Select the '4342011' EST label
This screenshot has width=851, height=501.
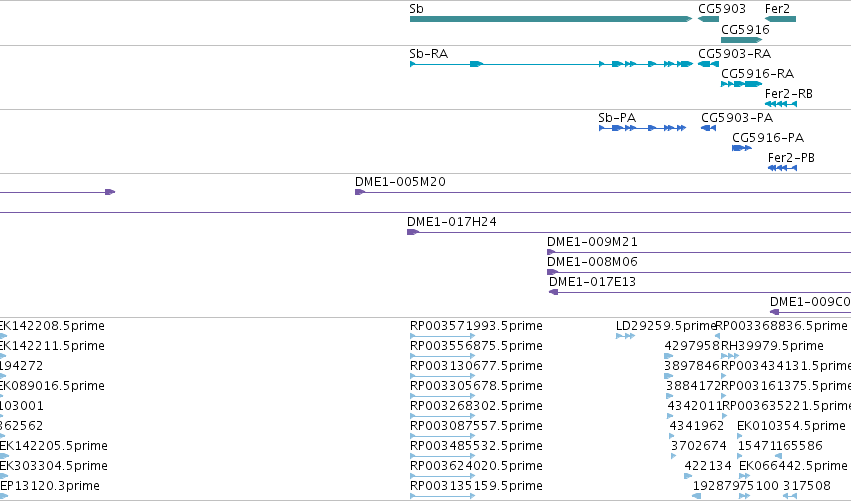pos(695,406)
